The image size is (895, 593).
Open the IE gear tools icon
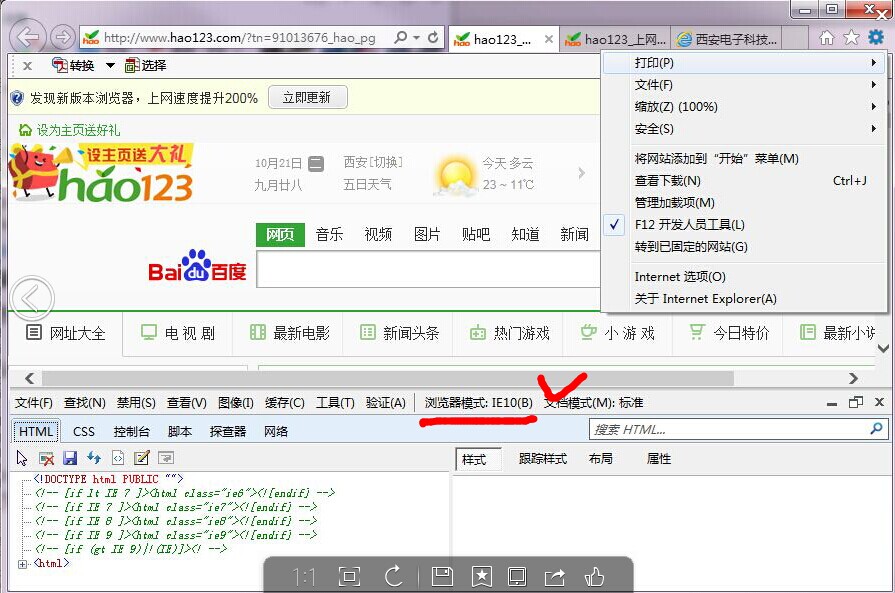pyautogui.click(x=876, y=37)
